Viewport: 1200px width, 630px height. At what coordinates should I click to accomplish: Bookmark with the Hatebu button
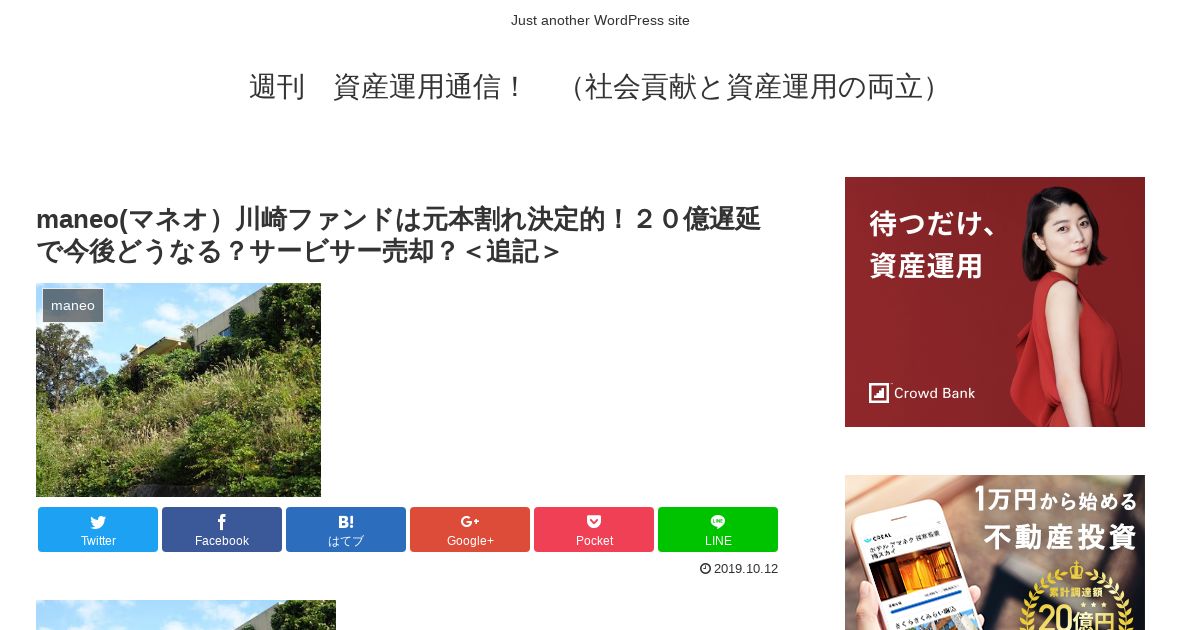click(346, 529)
